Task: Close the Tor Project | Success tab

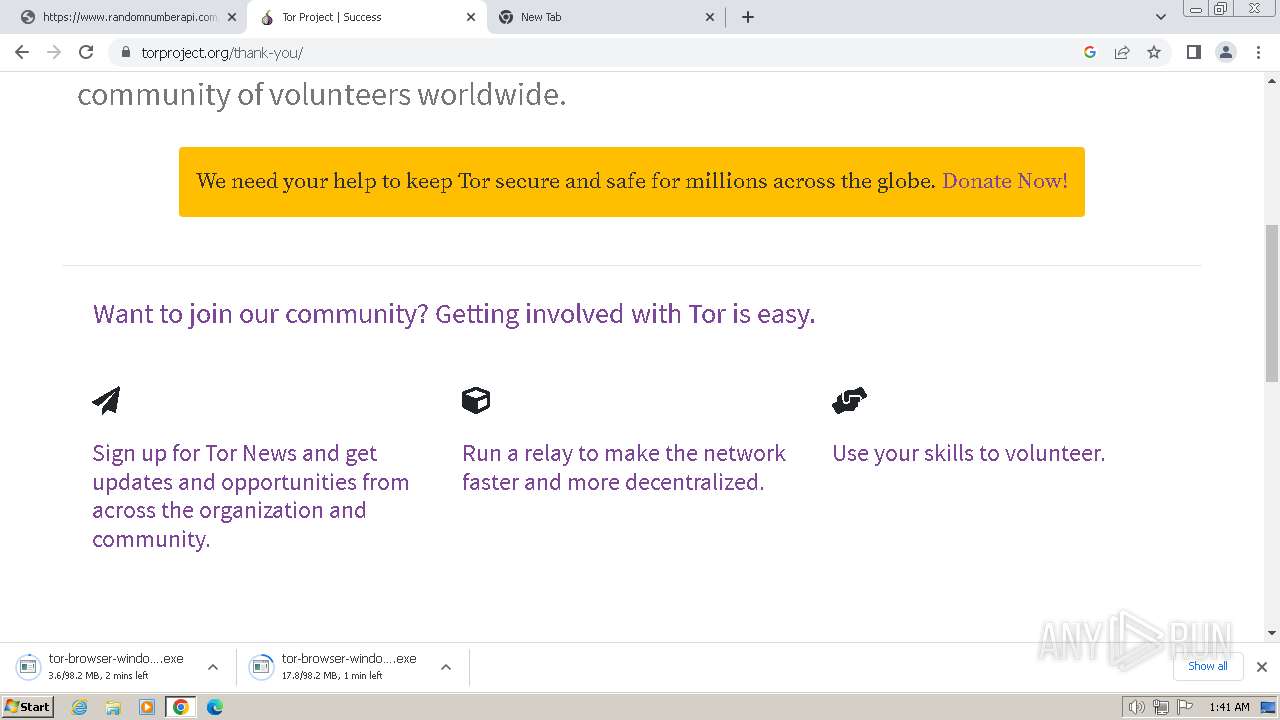Action: click(x=471, y=17)
